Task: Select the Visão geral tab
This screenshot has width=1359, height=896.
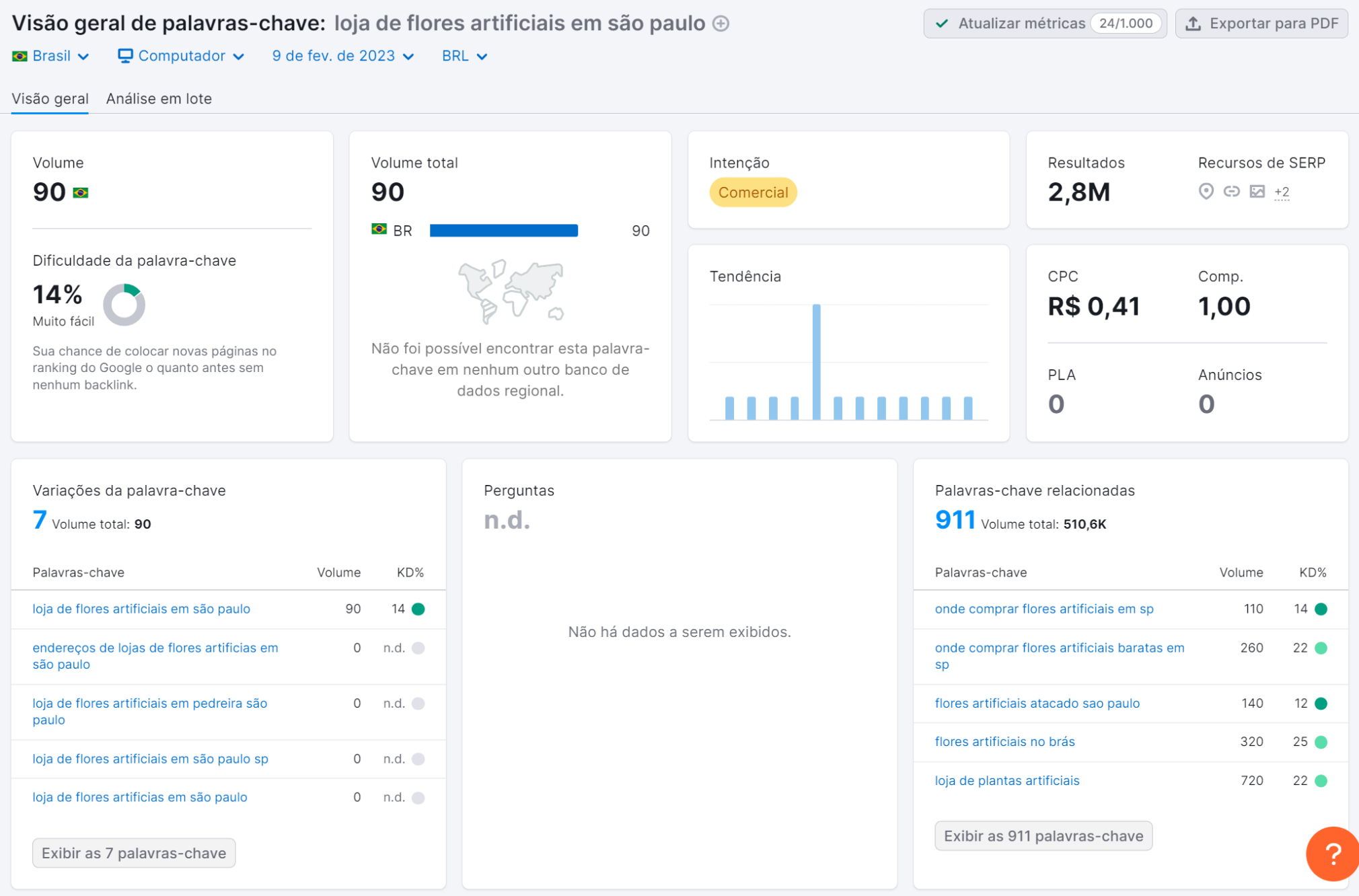Action: pyautogui.click(x=50, y=99)
